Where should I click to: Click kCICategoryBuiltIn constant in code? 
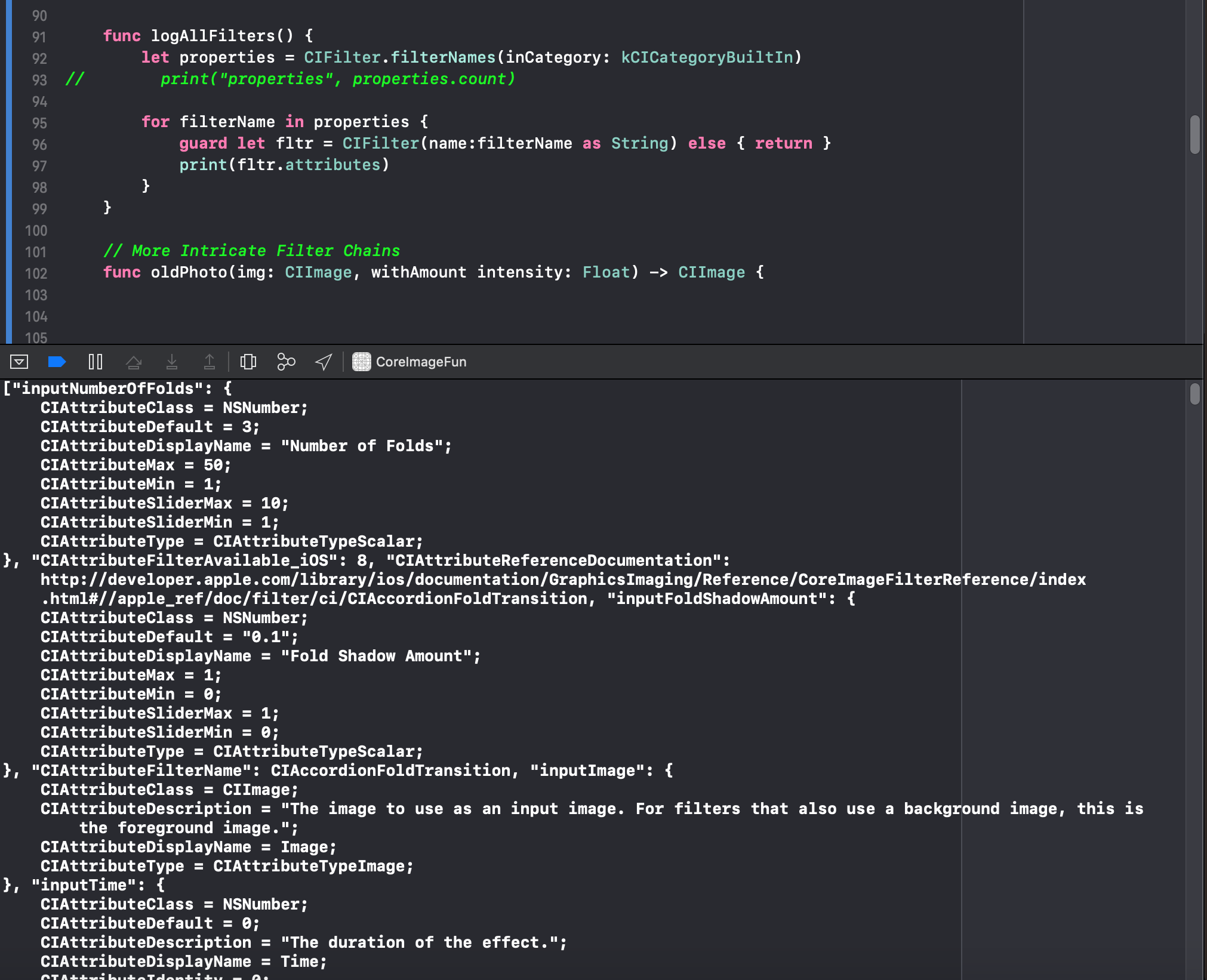coord(707,57)
